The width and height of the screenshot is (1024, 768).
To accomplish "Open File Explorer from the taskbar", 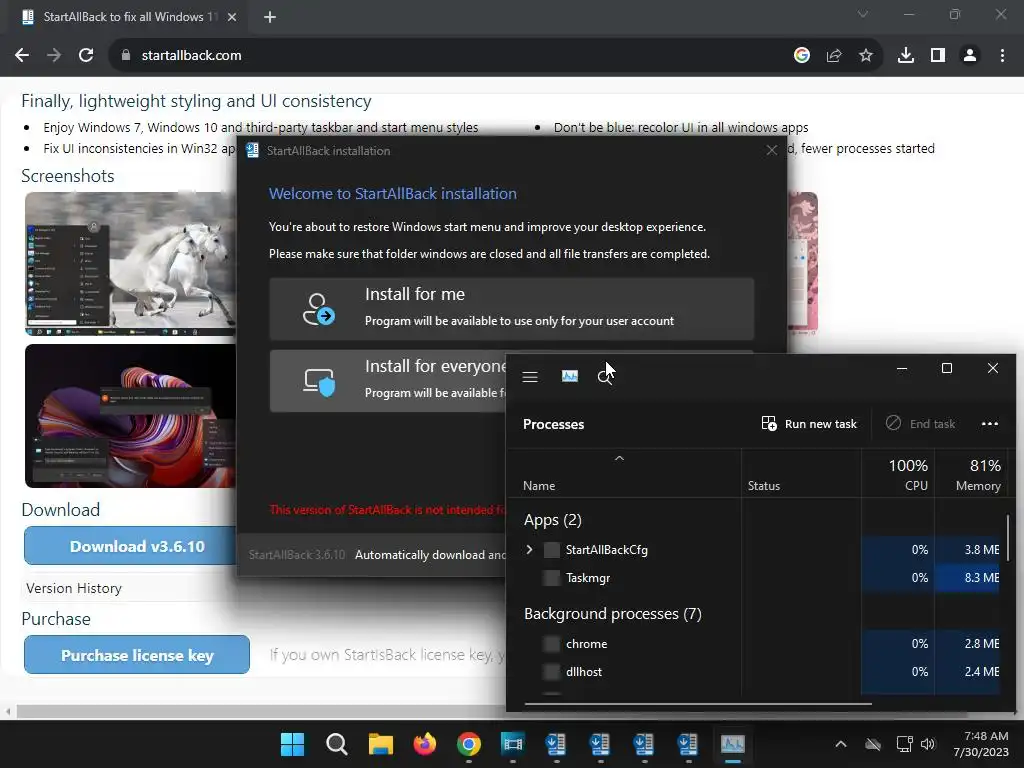I will point(381,744).
